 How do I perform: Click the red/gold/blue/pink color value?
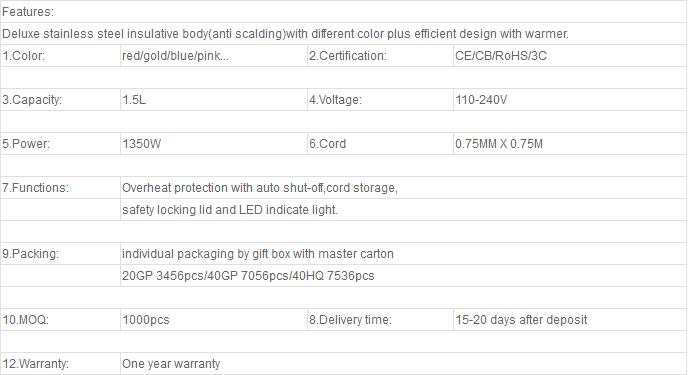click(x=176, y=56)
